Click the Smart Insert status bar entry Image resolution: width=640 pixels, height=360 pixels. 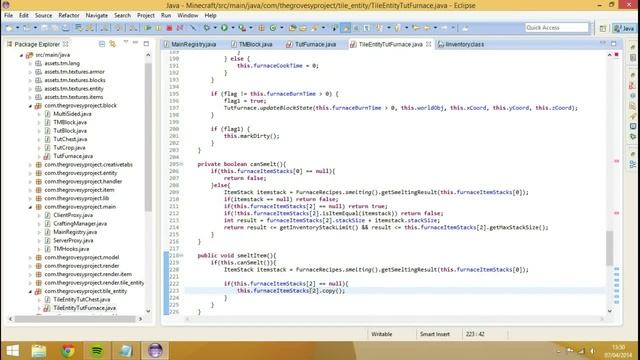tap(435, 334)
